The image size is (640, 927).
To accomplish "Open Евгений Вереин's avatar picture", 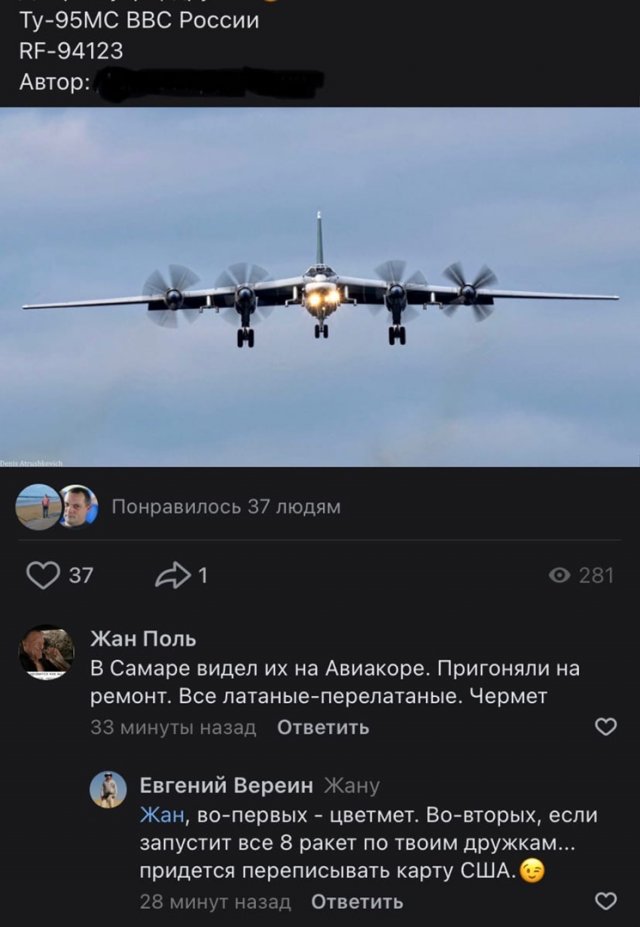I will (x=108, y=789).
